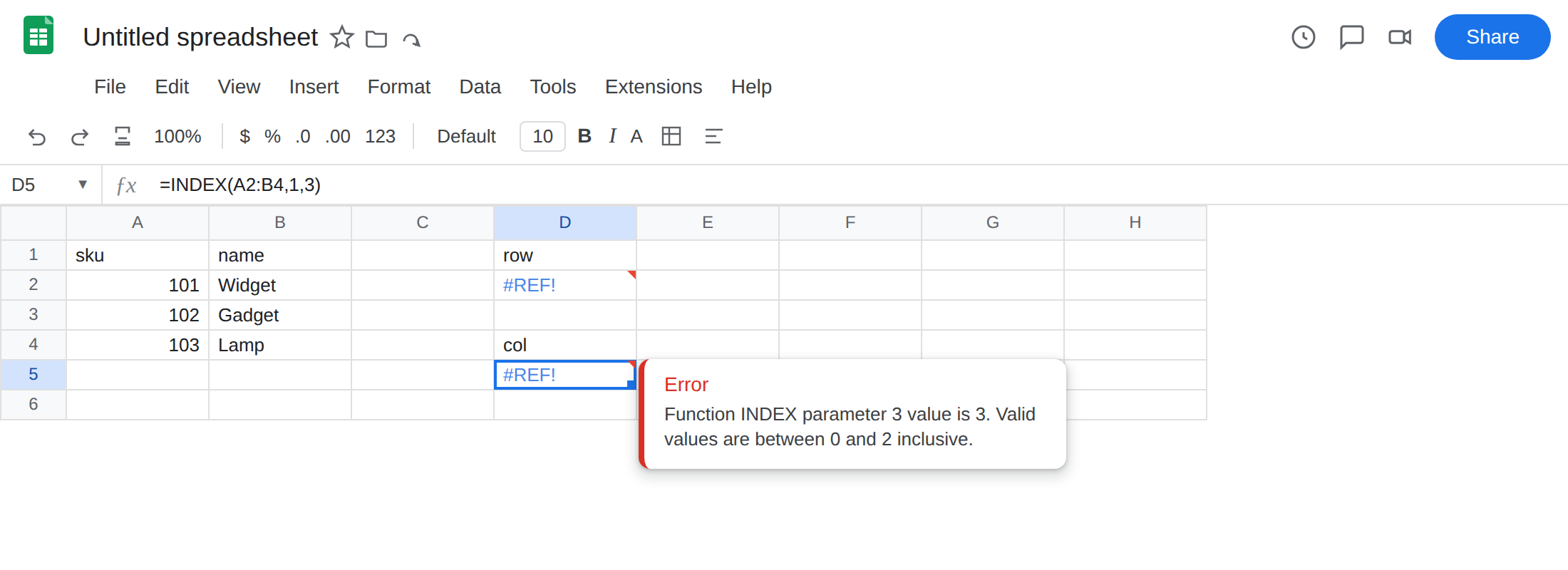This screenshot has height=570, width=1568.
Task: Open the Insert menu
Action: pos(314,87)
